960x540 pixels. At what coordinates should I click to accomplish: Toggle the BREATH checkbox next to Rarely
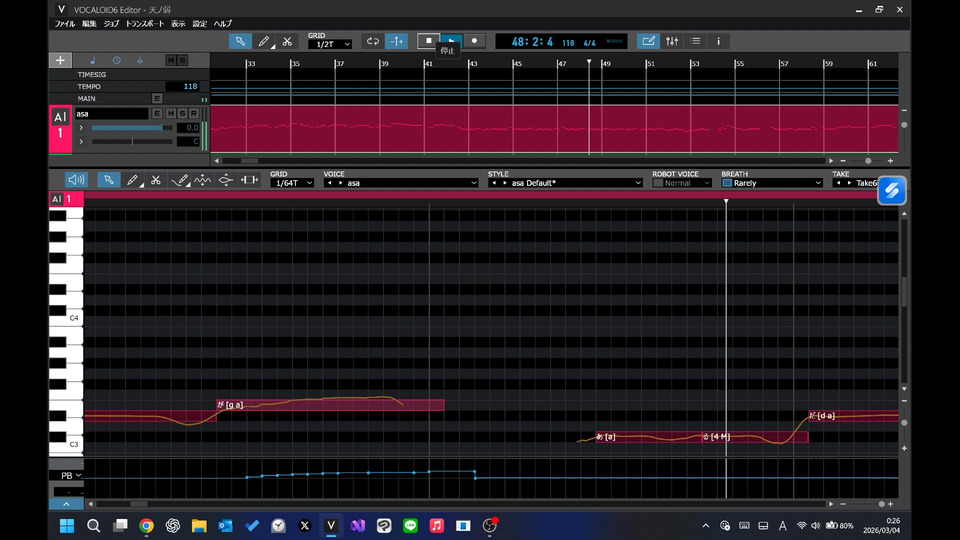(x=727, y=183)
